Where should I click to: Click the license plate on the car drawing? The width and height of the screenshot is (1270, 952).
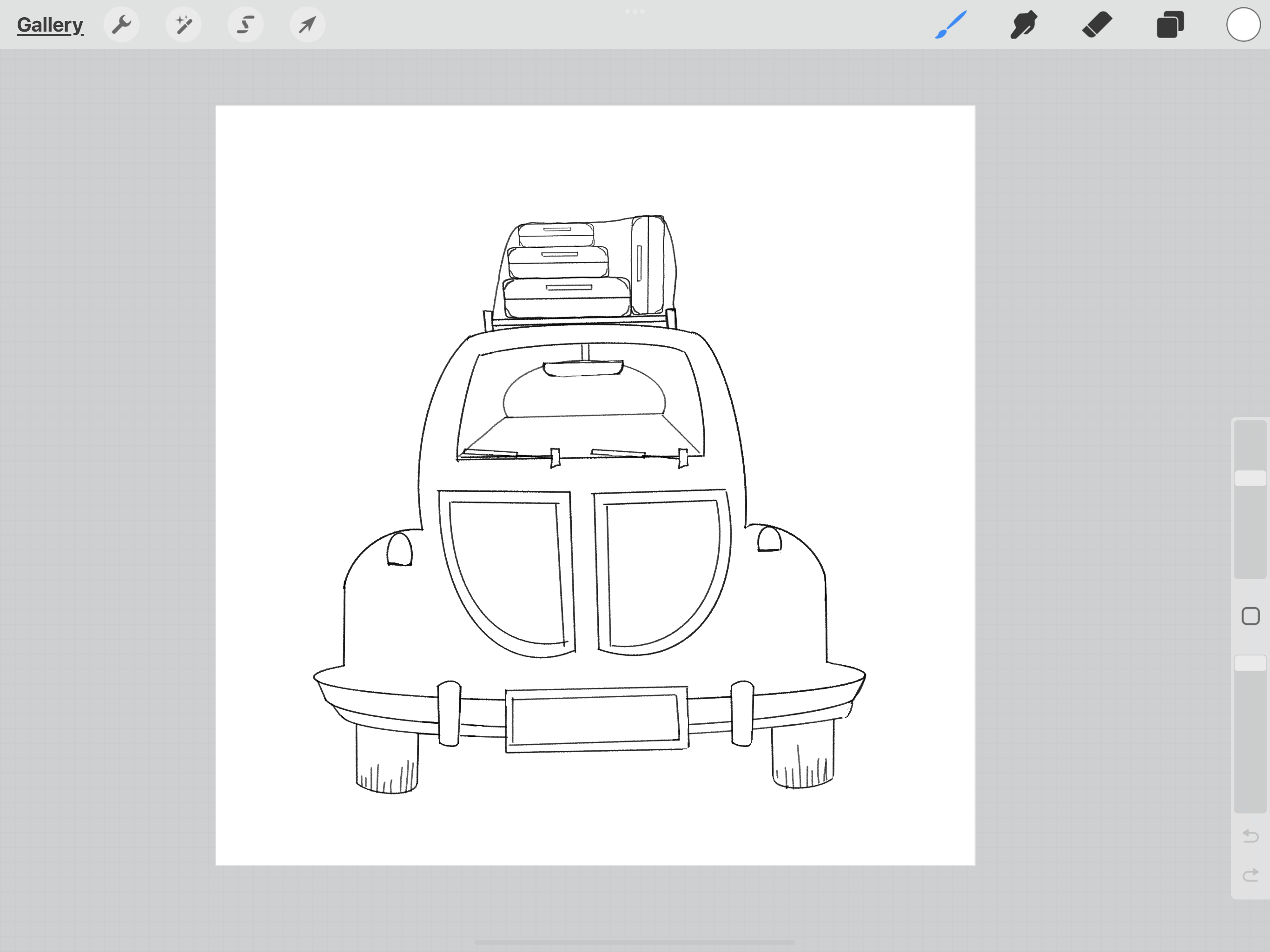tap(596, 719)
